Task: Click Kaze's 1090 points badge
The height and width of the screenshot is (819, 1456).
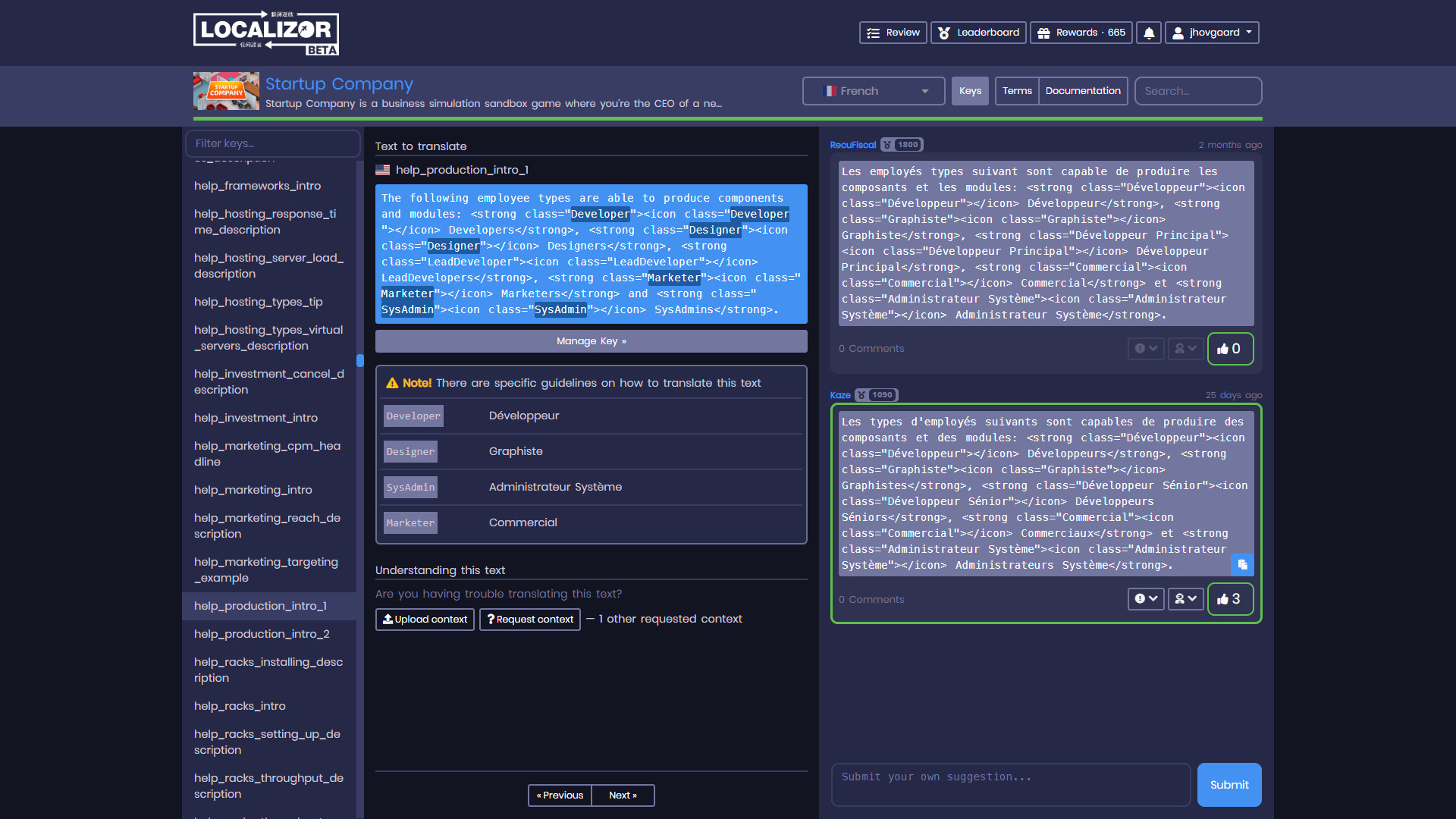Action: [876, 395]
